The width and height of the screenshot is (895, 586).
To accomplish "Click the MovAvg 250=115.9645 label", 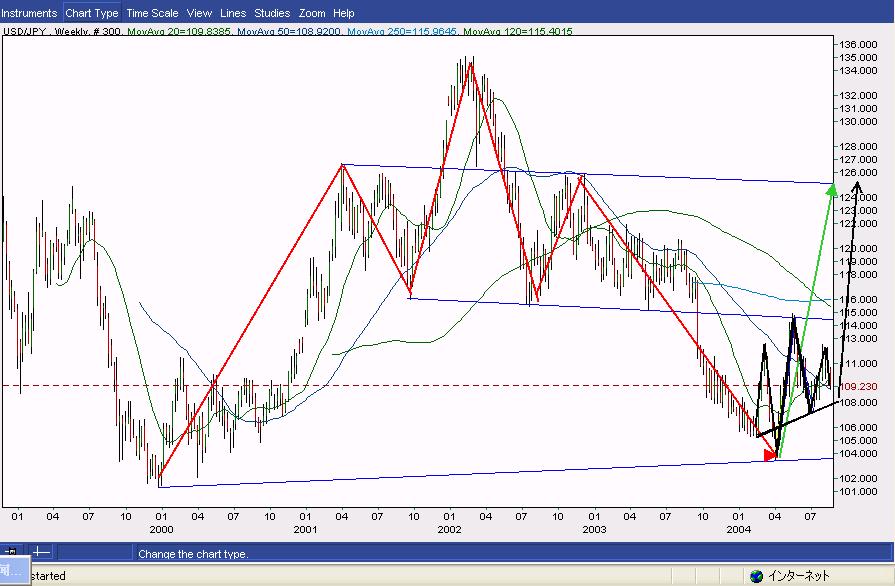I will click(402, 31).
